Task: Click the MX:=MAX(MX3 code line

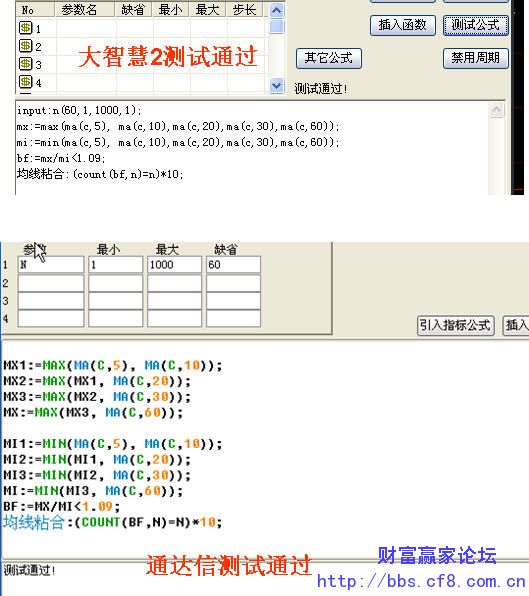Action: pyautogui.click(x=93, y=412)
